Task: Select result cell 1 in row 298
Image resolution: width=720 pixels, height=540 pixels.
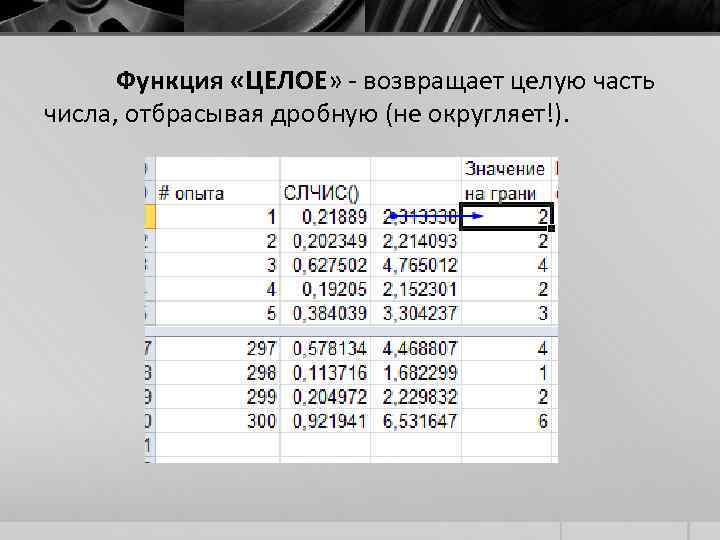Action: pos(506,372)
